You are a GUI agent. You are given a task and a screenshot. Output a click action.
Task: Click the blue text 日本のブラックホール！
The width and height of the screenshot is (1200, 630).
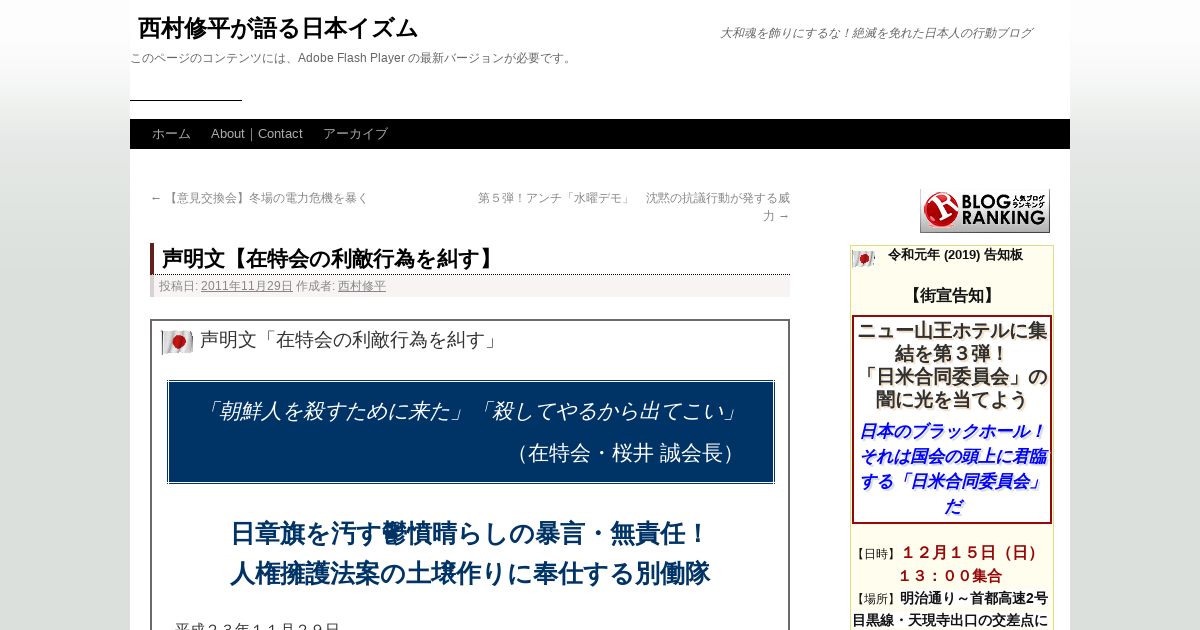pos(952,431)
